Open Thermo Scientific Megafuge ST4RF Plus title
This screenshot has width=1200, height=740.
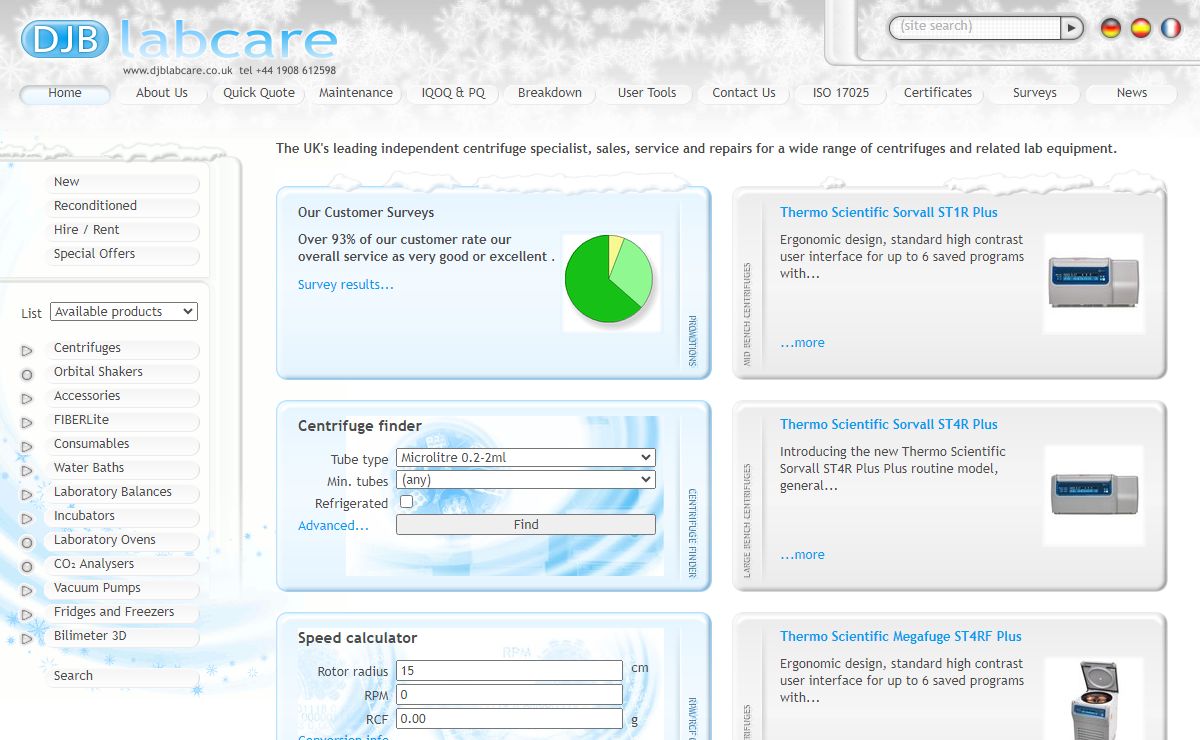click(x=901, y=637)
